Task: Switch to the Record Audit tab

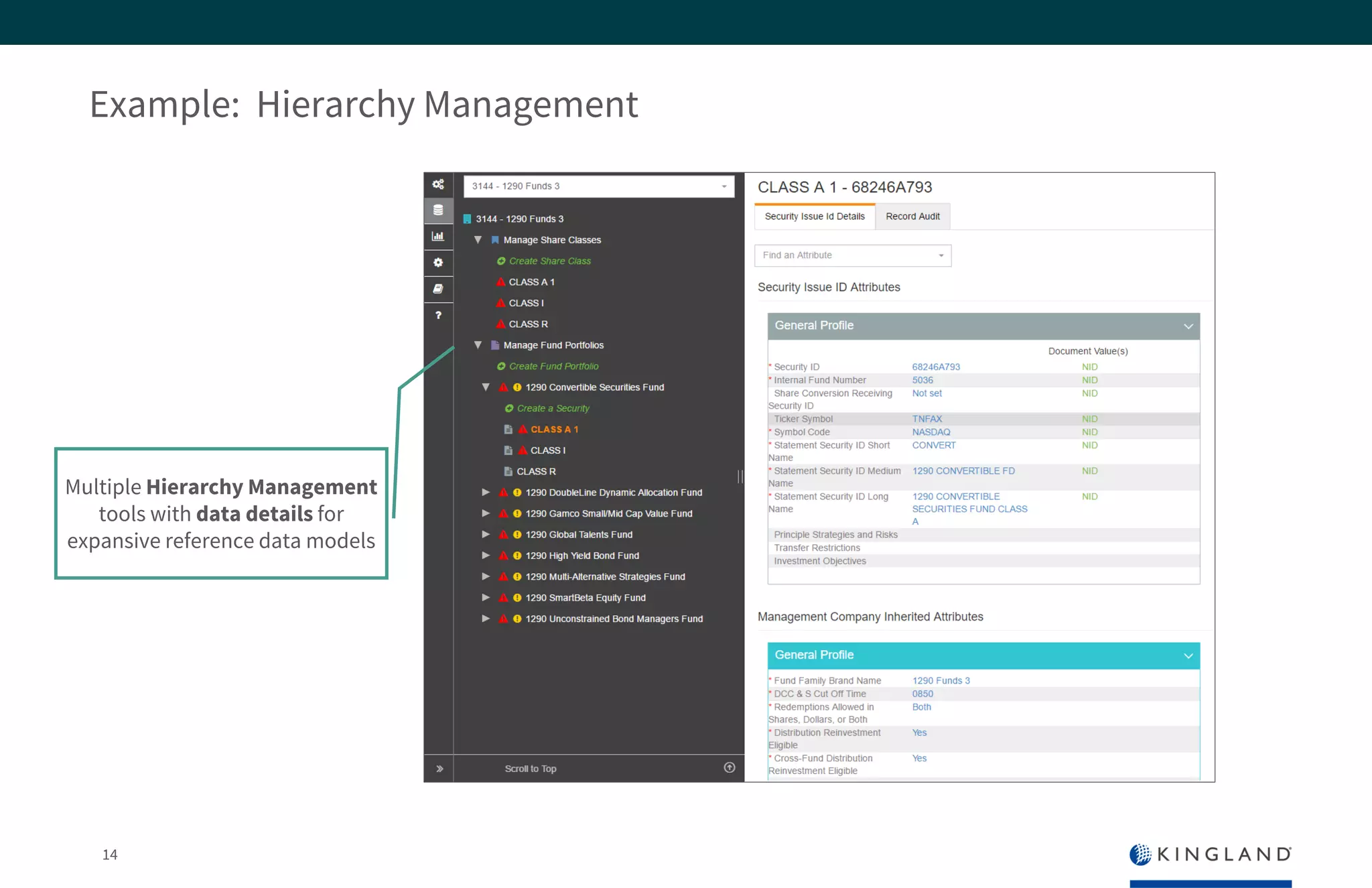Action: point(912,216)
